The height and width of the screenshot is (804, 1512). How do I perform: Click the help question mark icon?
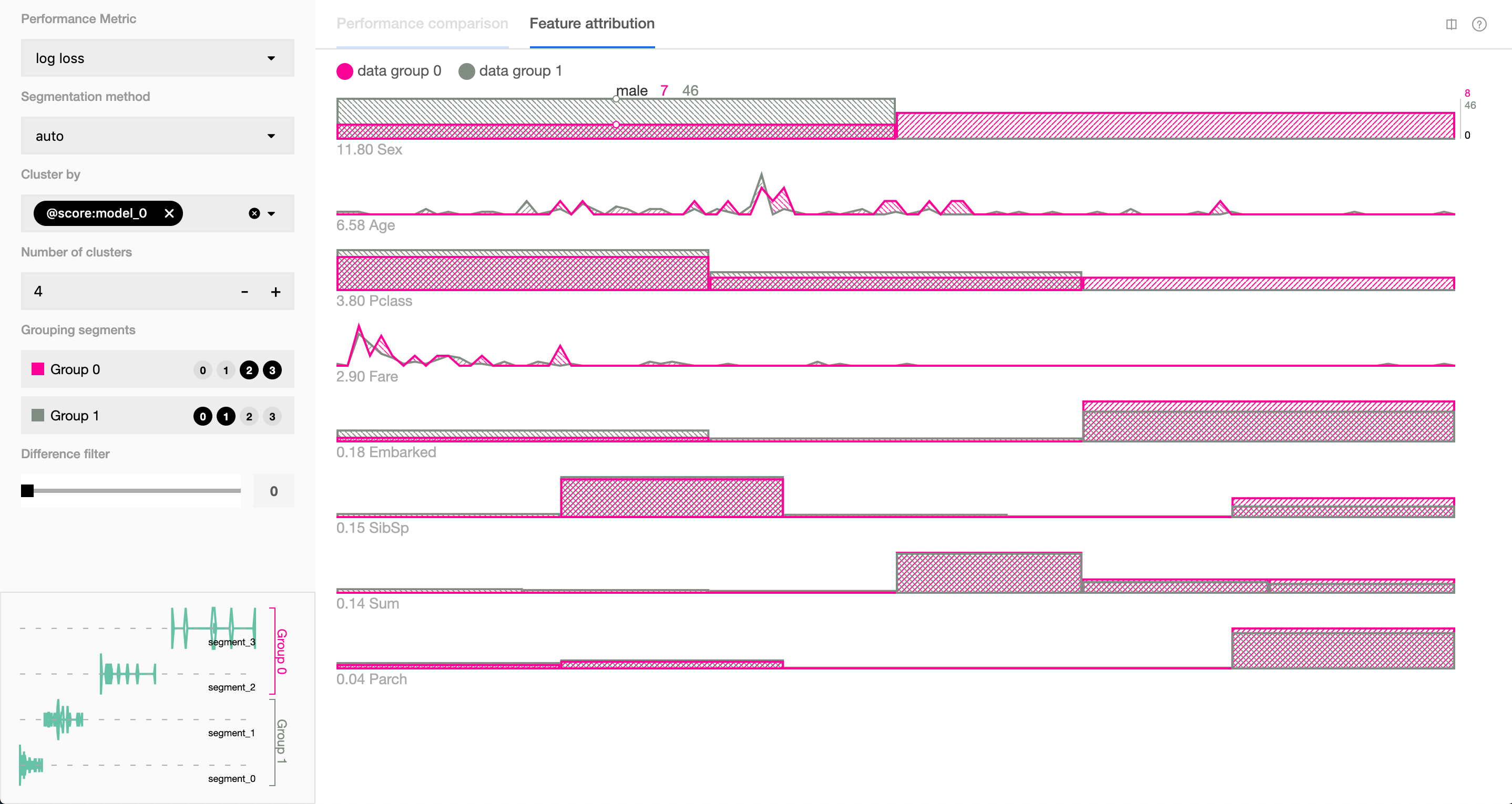coord(1478,24)
